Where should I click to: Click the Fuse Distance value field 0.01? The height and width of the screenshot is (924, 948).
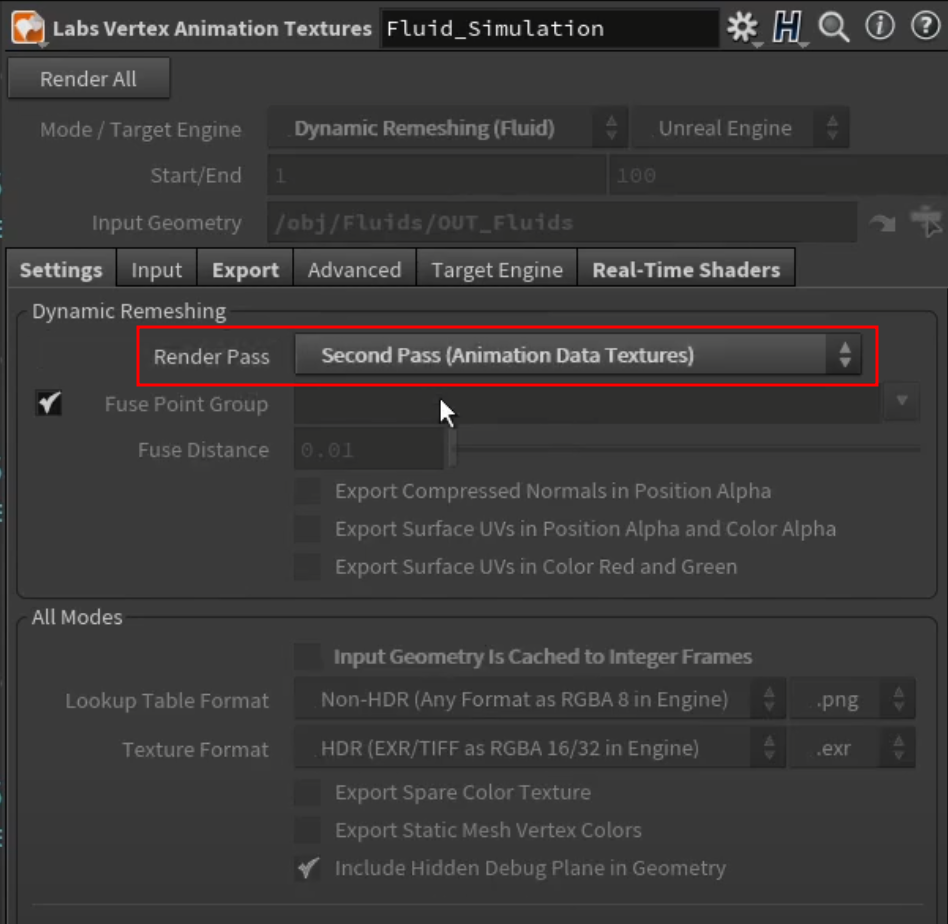369,449
